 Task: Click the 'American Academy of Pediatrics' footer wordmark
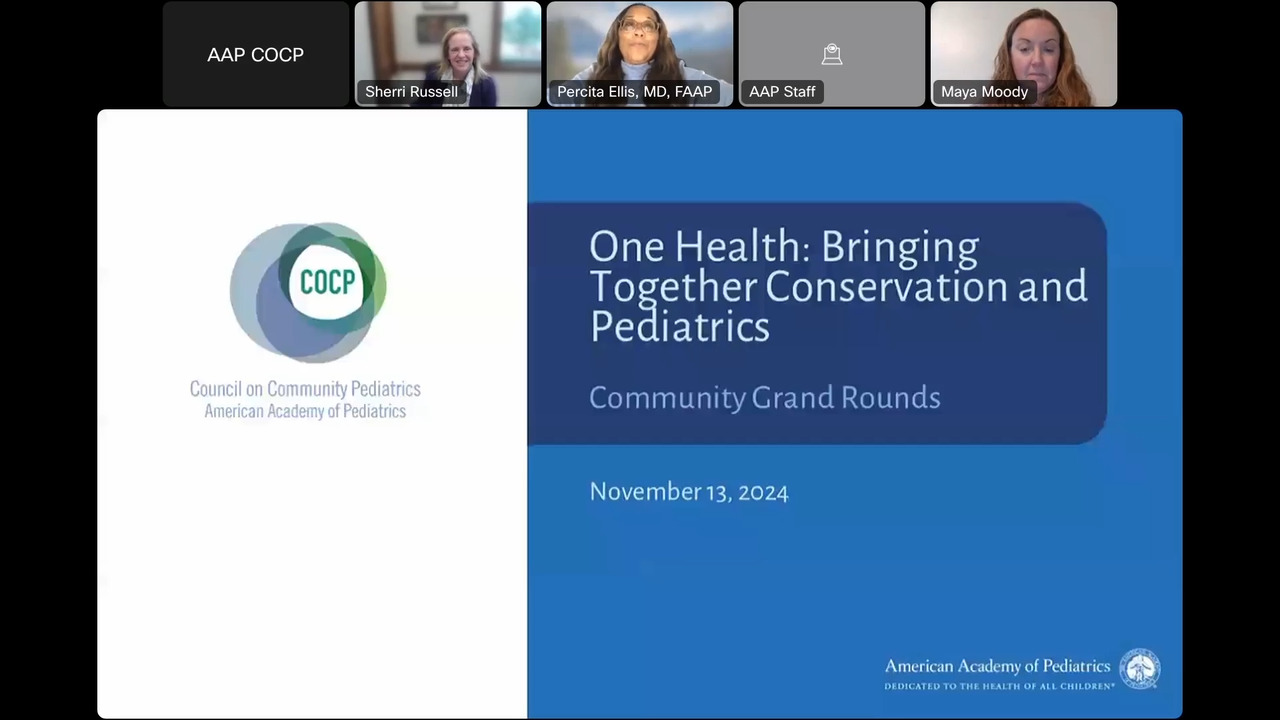996,666
